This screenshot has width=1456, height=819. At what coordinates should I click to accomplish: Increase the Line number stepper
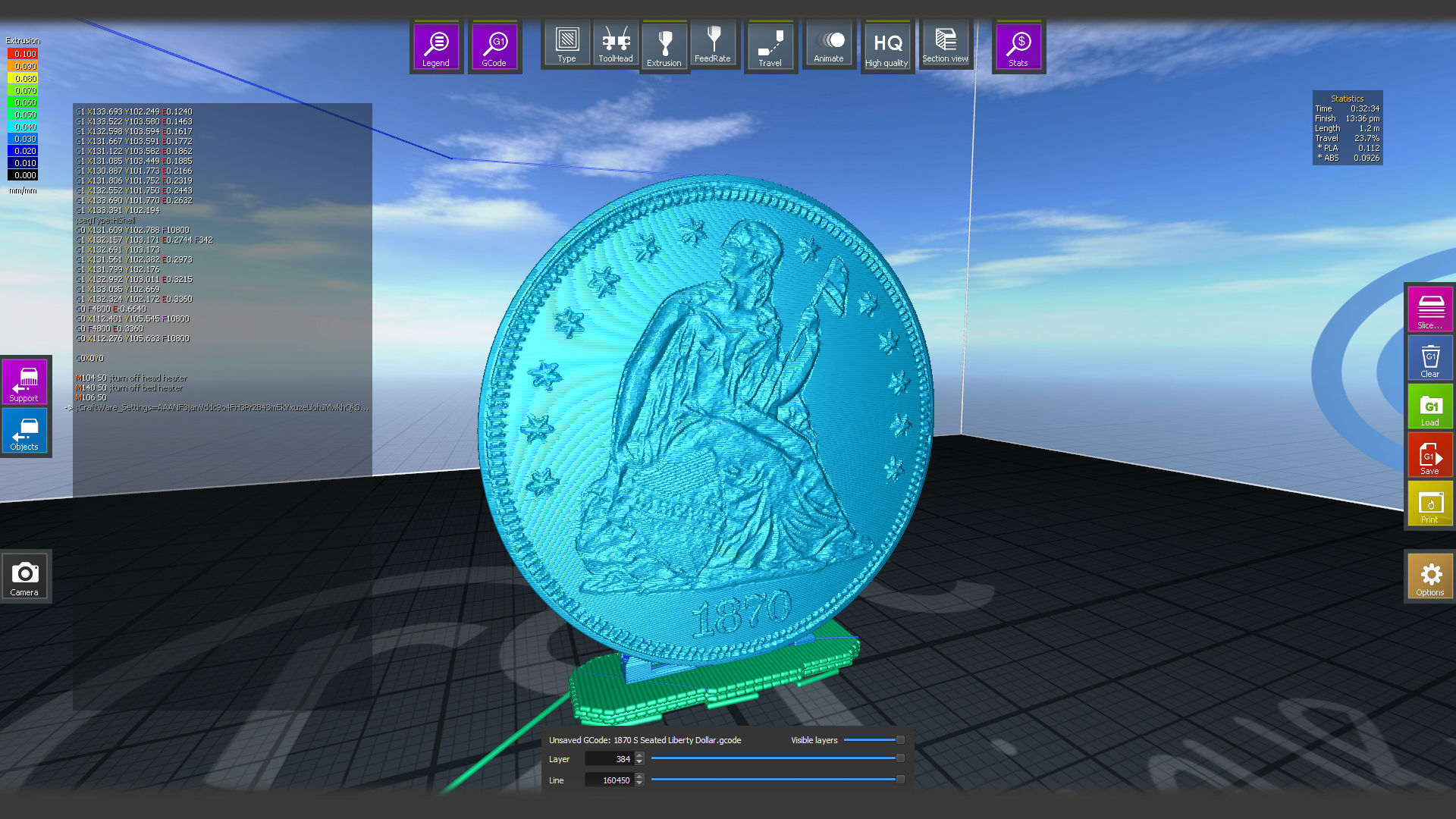tap(639, 777)
